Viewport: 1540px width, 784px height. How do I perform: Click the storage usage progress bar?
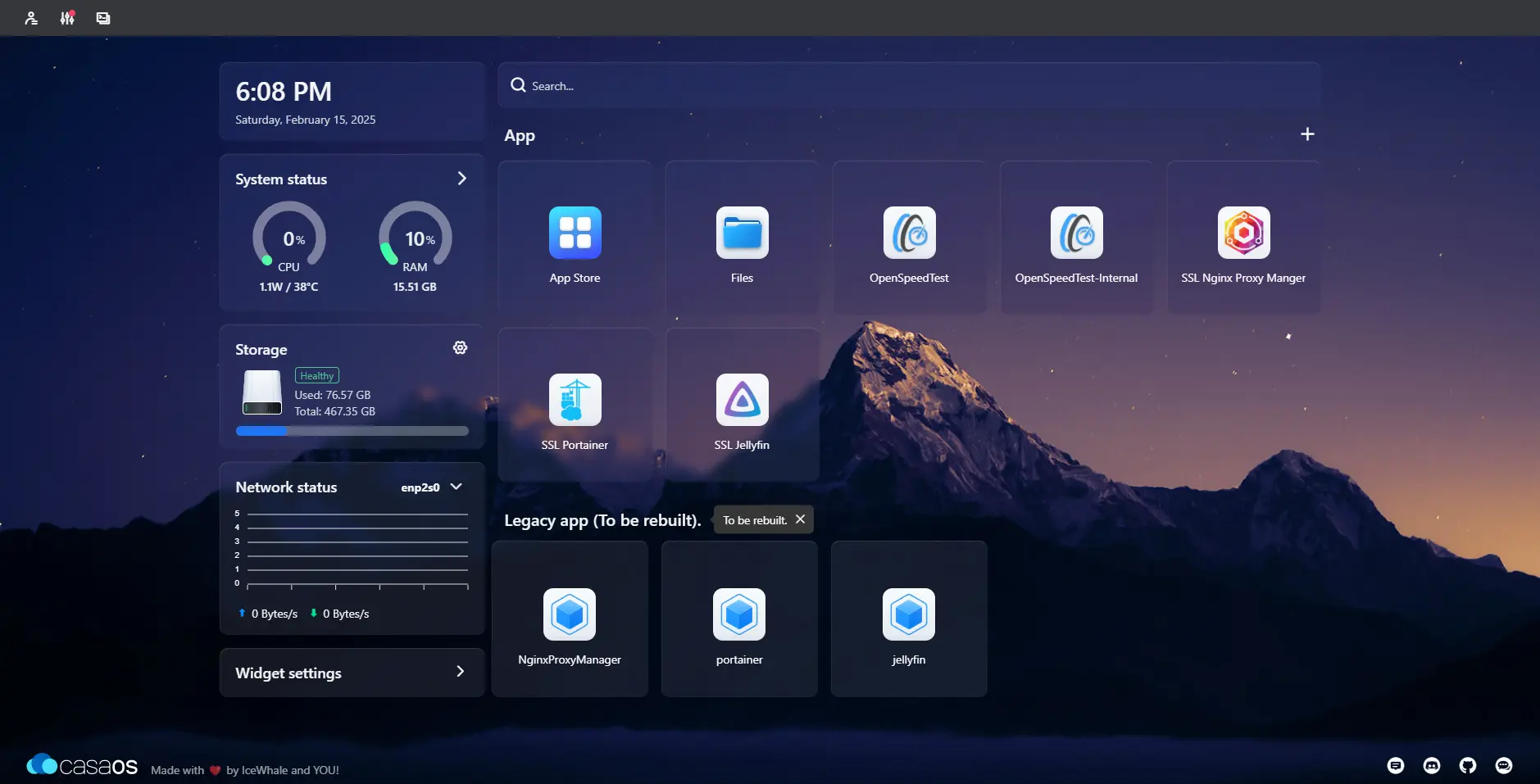pyautogui.click(x=352, y=431)
